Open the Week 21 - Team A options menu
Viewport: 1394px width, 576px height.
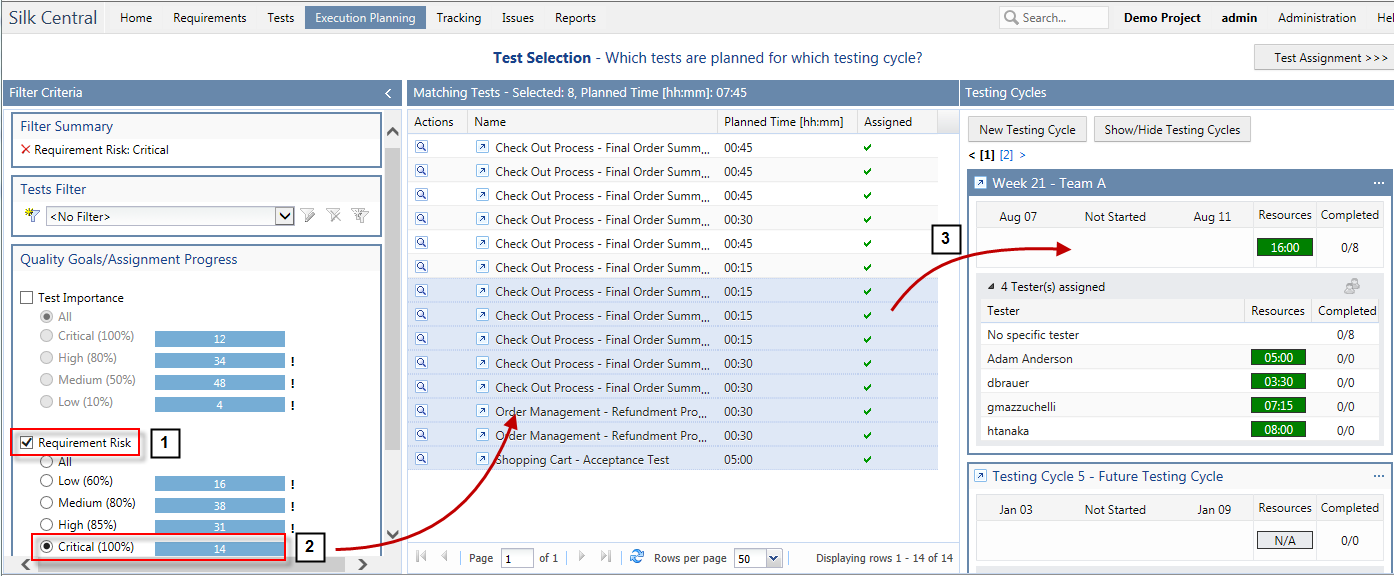(x=1379, y=184)
